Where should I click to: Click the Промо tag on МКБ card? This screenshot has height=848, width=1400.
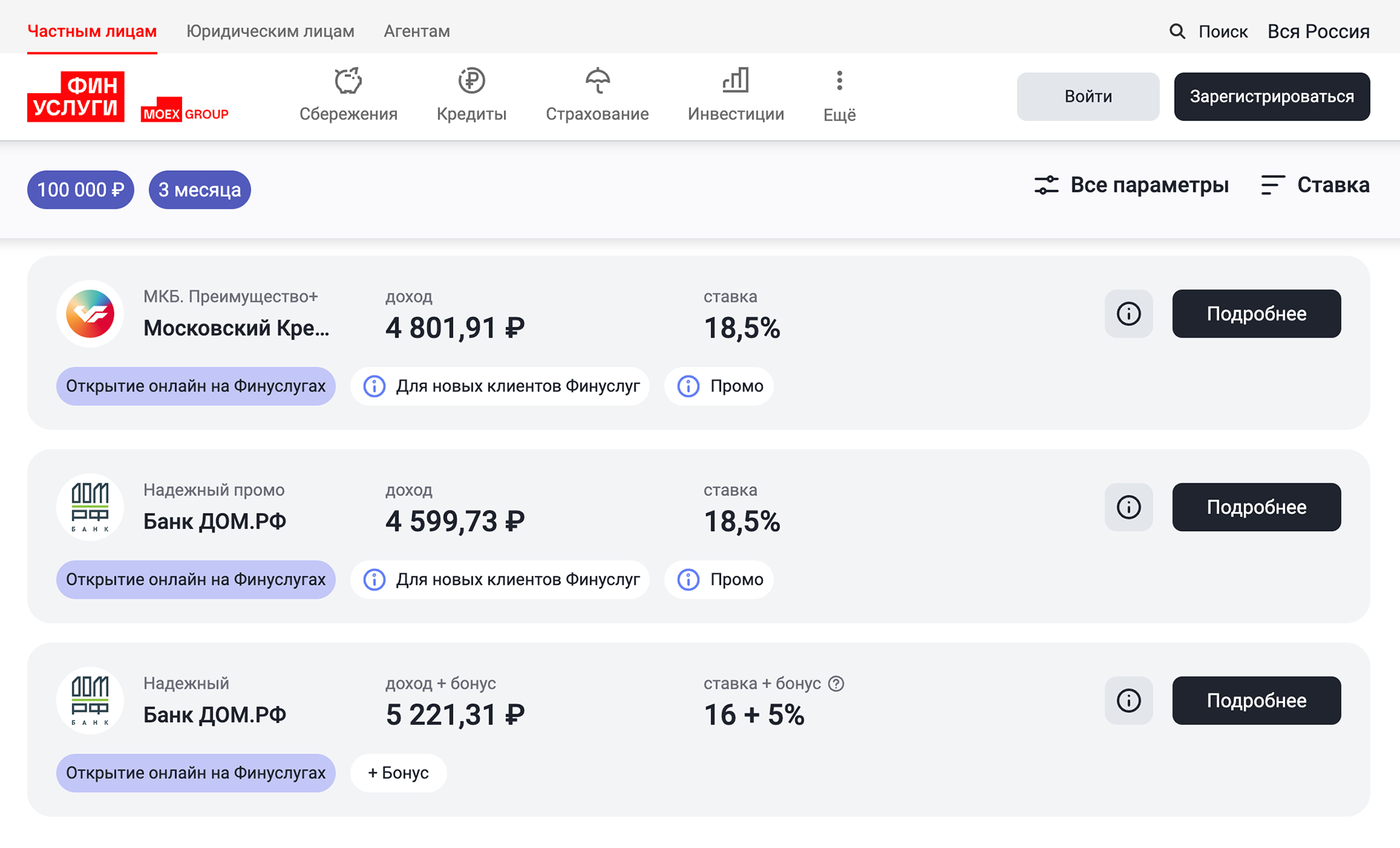tap(719, 386)
